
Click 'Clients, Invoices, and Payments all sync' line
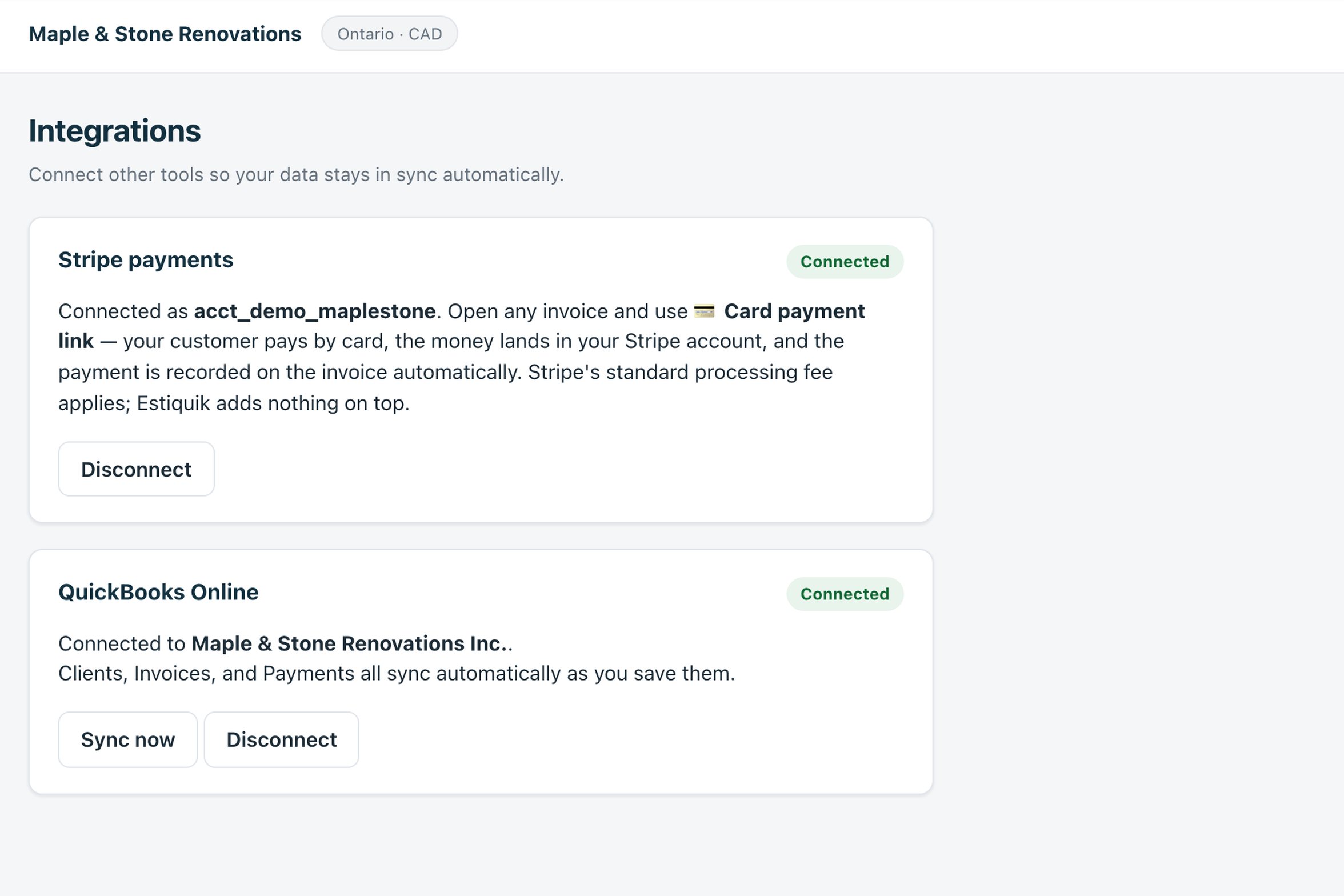[397, 674]
